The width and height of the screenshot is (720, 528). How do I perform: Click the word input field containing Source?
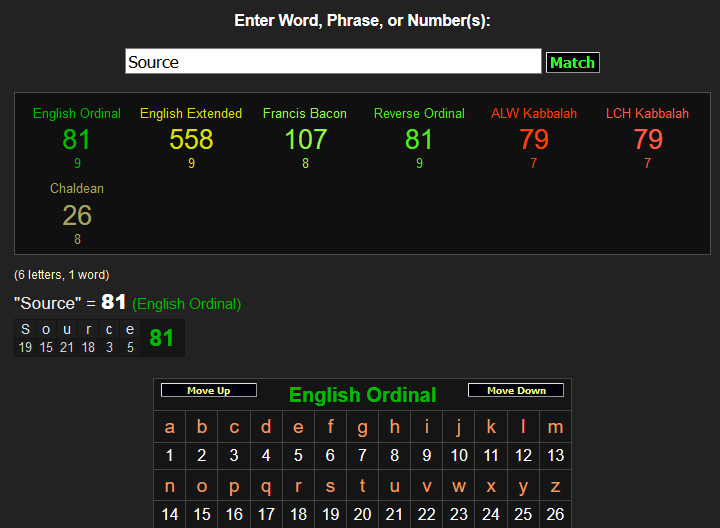pos(332,62)
